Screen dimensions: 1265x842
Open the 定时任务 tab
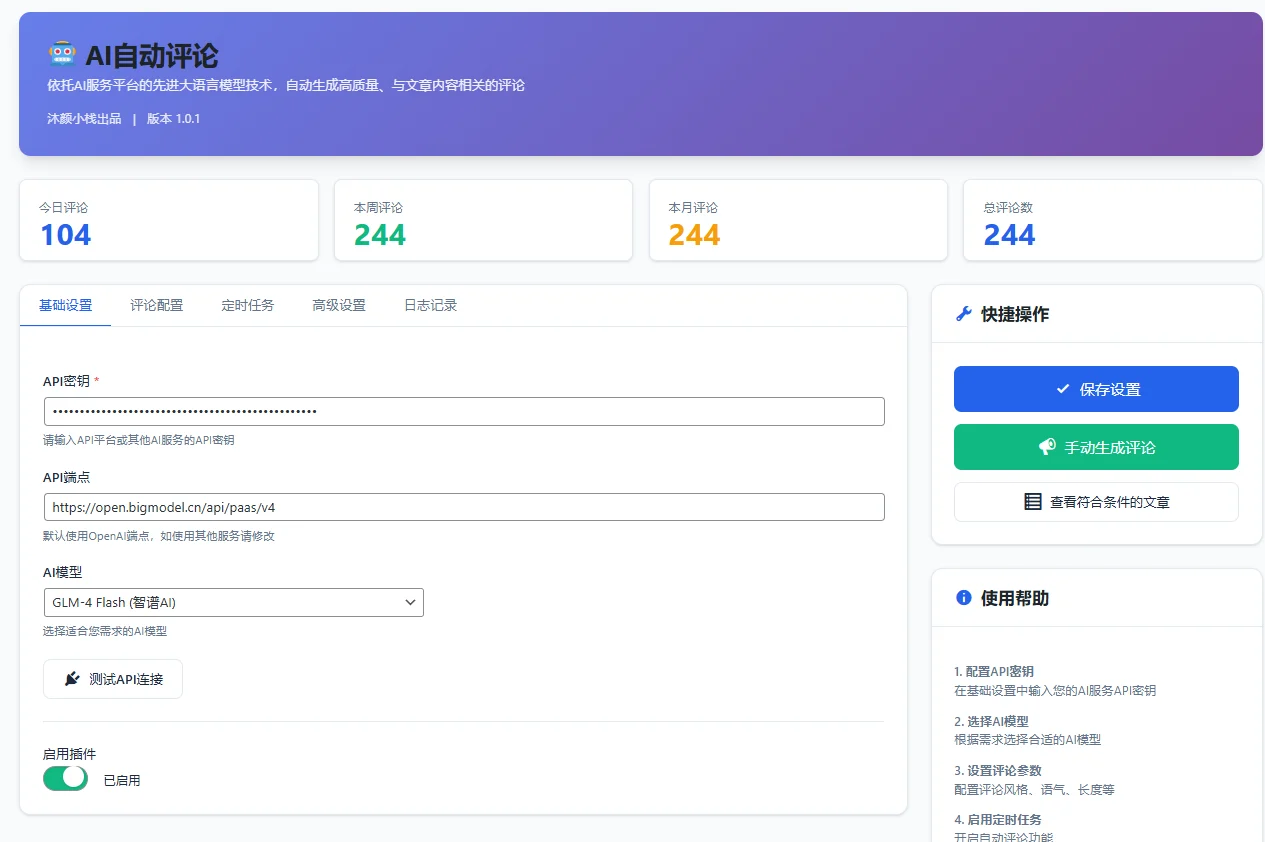[x=248, y=305]
